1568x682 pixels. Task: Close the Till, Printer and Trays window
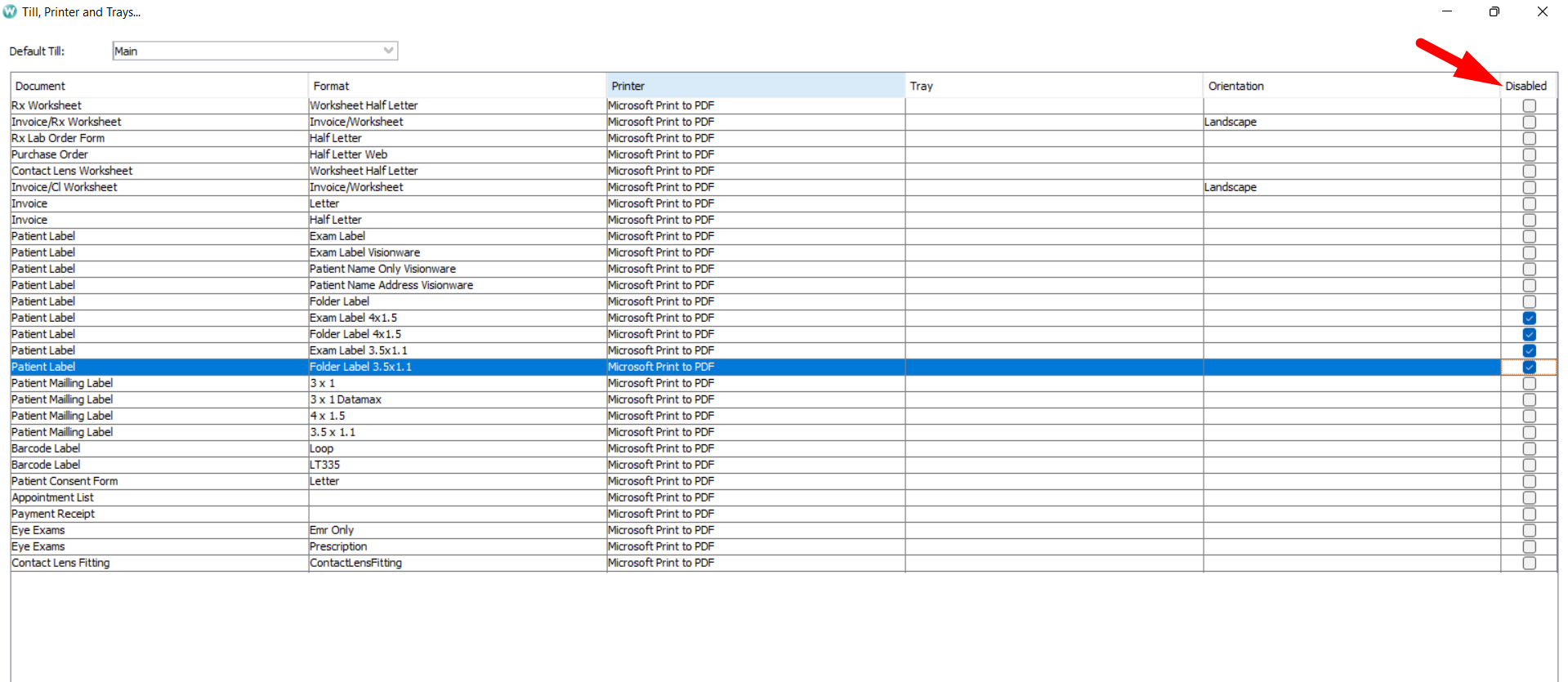1543,11
